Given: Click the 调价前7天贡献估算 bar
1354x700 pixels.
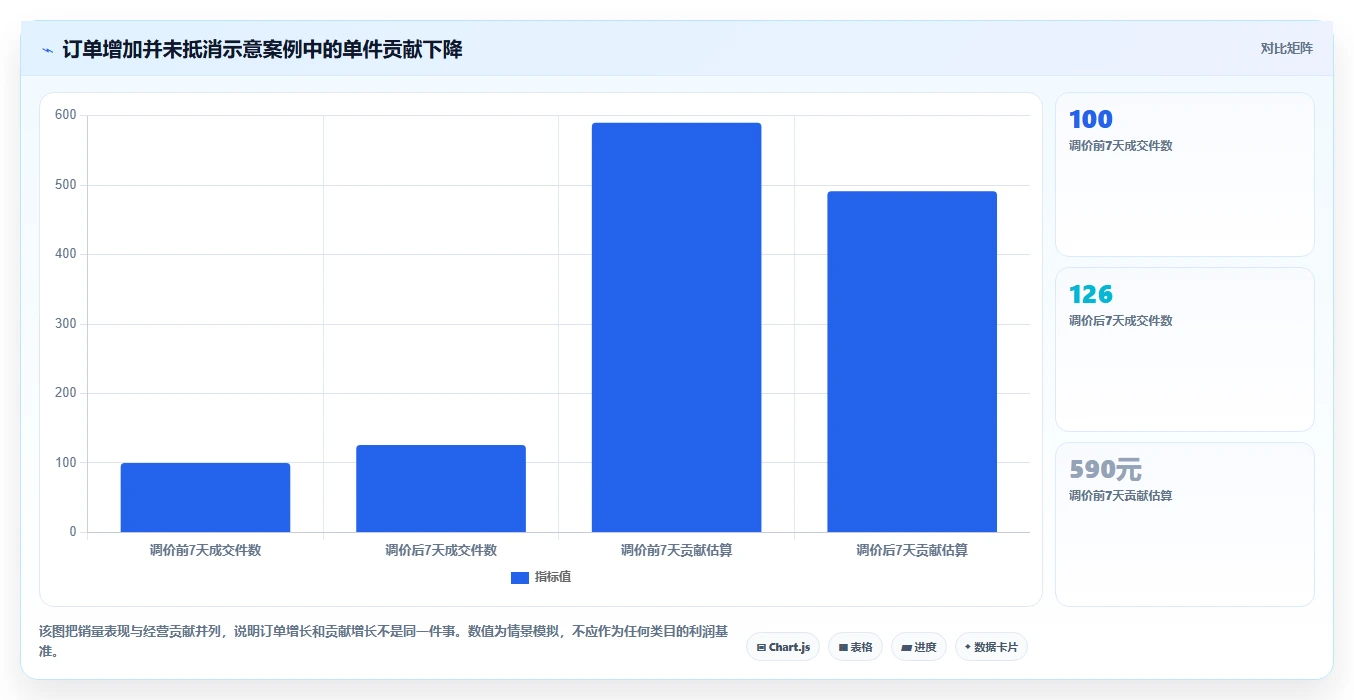Looking at the screenshot, I should pos(676,327).
